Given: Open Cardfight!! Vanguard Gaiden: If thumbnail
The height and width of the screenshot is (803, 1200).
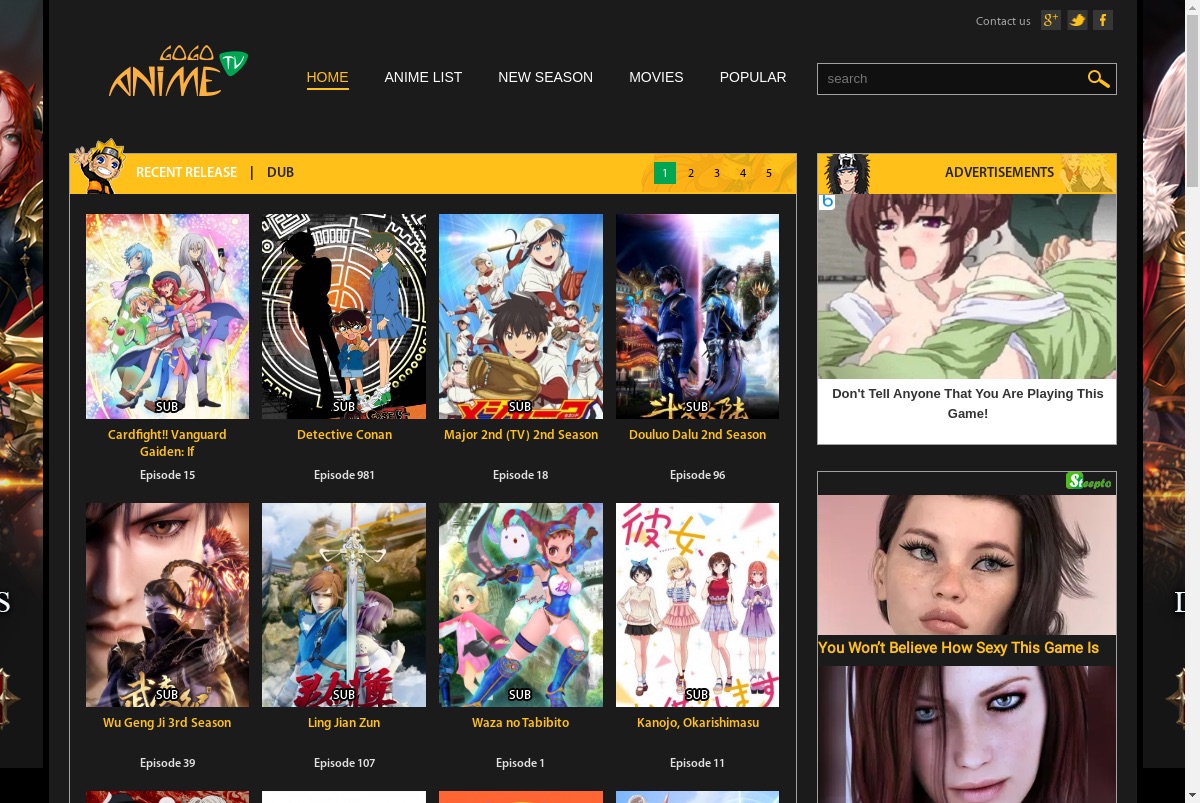Looking at the screenshot, I should tap(167, 316).
